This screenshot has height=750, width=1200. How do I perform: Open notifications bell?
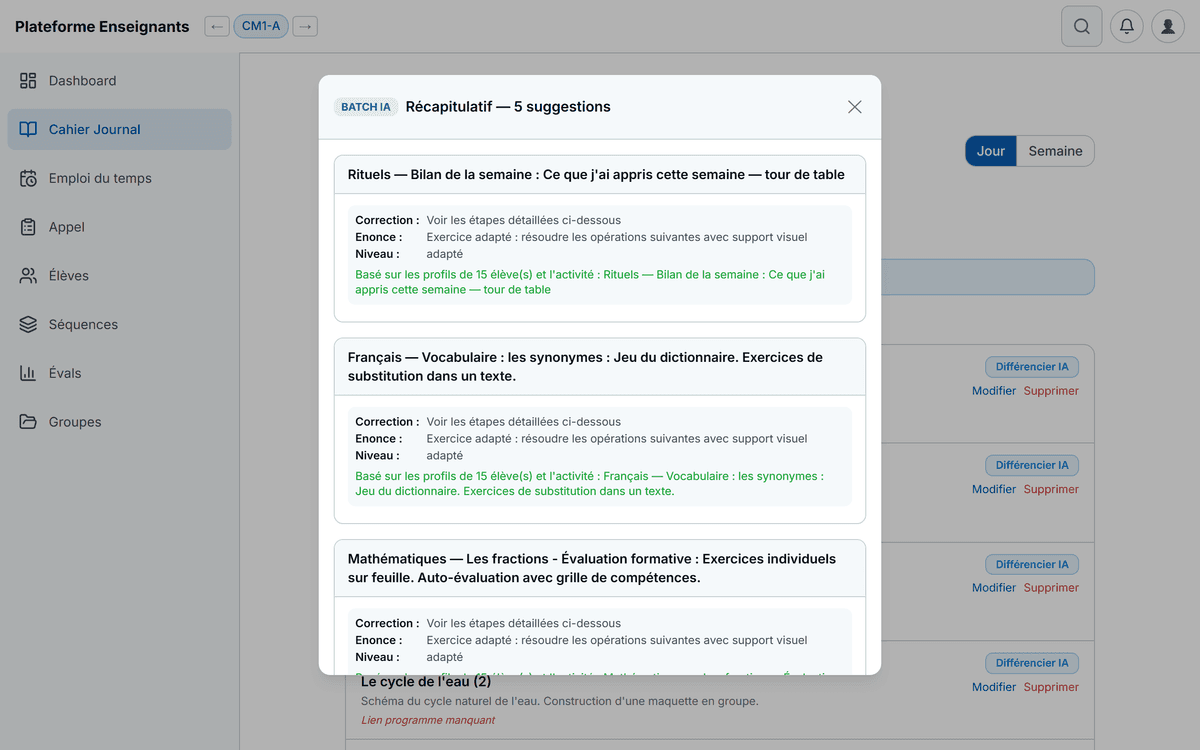[x=1127, y=27]
